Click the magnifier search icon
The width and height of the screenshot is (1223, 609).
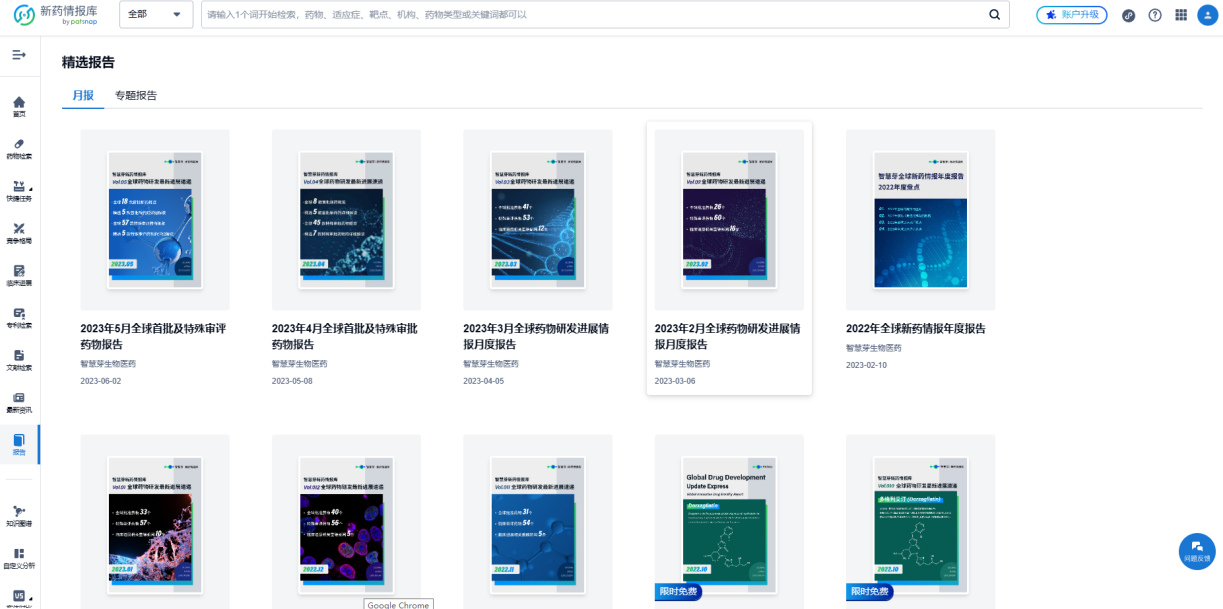pos(994,15)
